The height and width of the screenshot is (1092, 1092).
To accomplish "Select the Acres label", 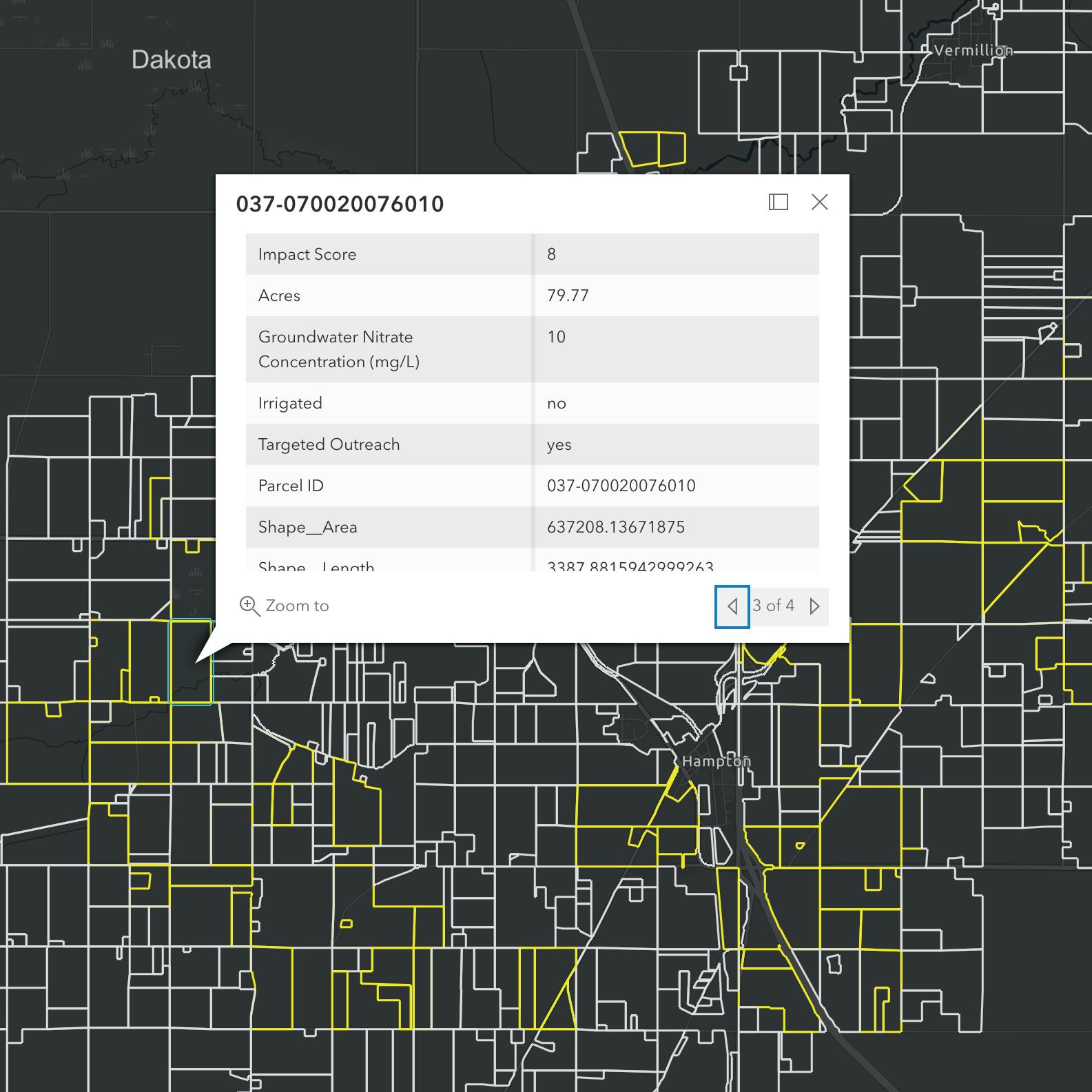I will click(279, 296).
